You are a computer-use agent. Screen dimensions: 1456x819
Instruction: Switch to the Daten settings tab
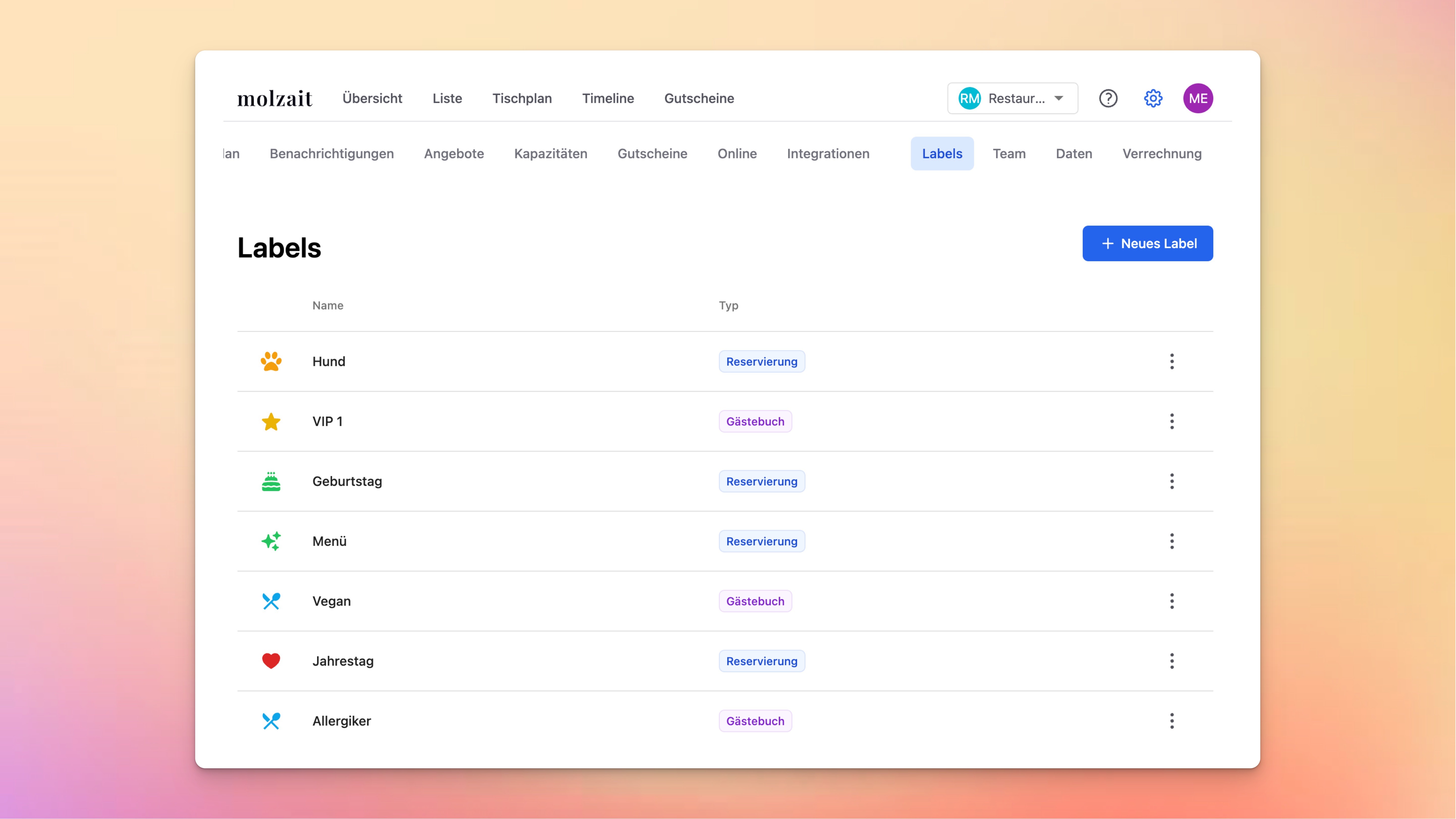pos(1074,154)
